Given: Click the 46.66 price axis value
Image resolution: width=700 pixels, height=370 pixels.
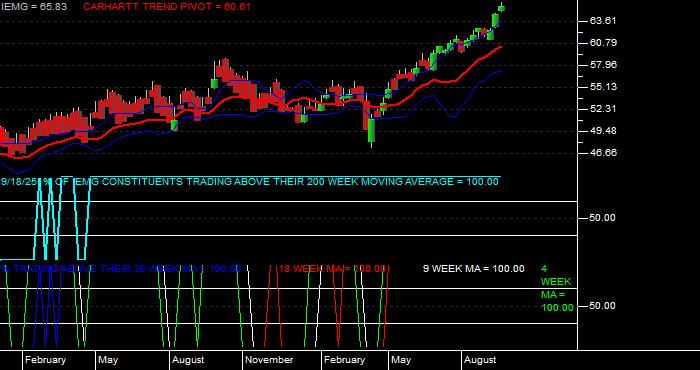Looking at the screenshot, I should point(603,153).
